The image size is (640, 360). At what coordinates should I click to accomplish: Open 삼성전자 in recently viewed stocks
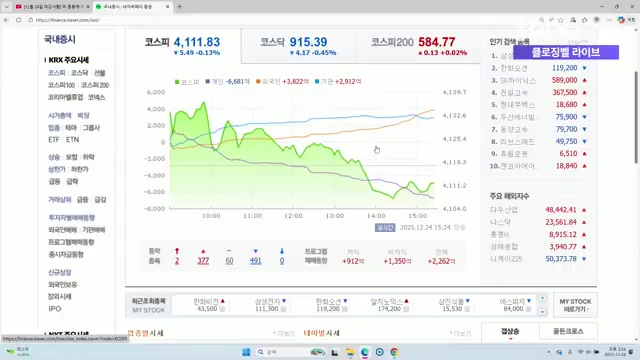267,302
